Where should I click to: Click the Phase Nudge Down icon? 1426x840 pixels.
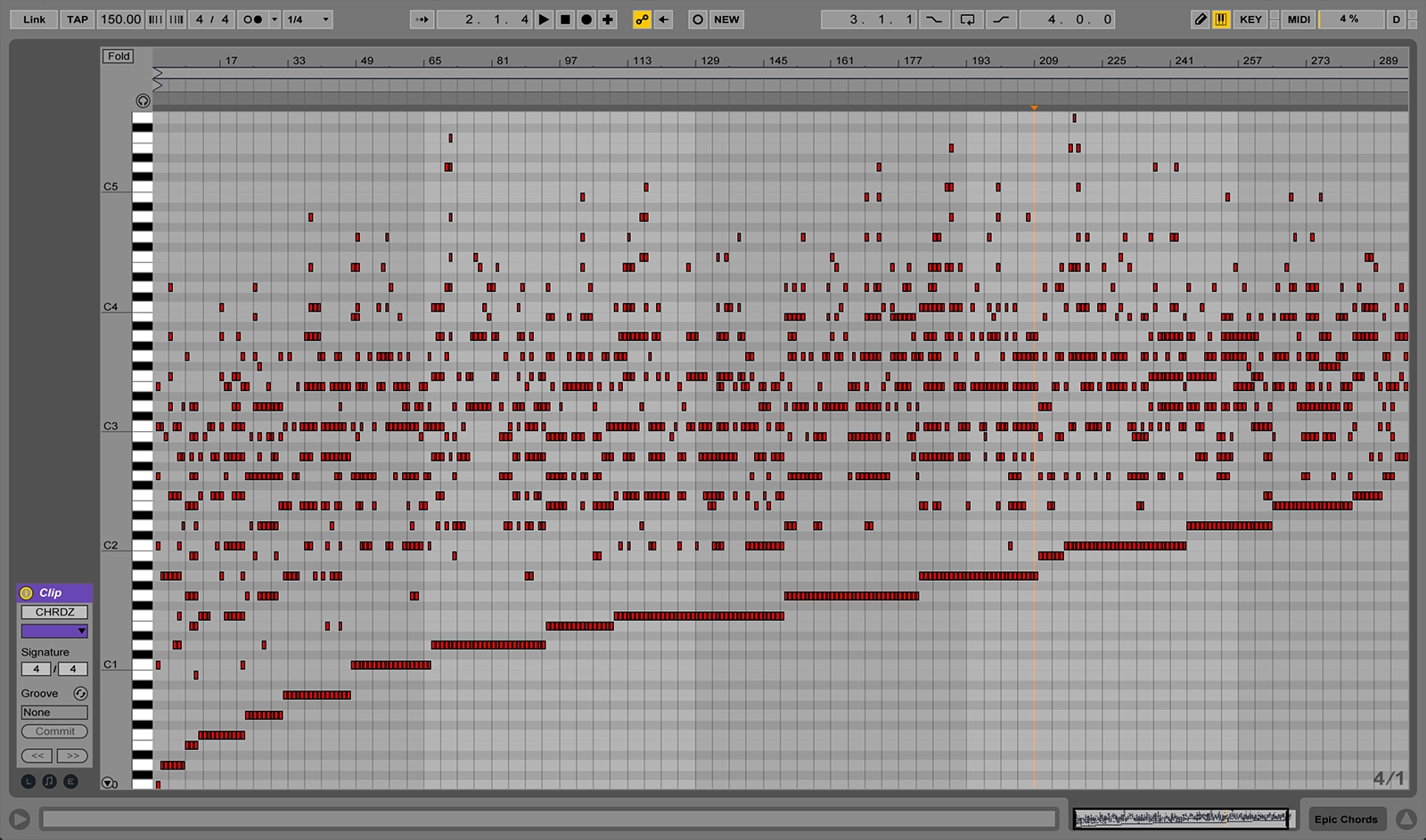tap(155, 20)
